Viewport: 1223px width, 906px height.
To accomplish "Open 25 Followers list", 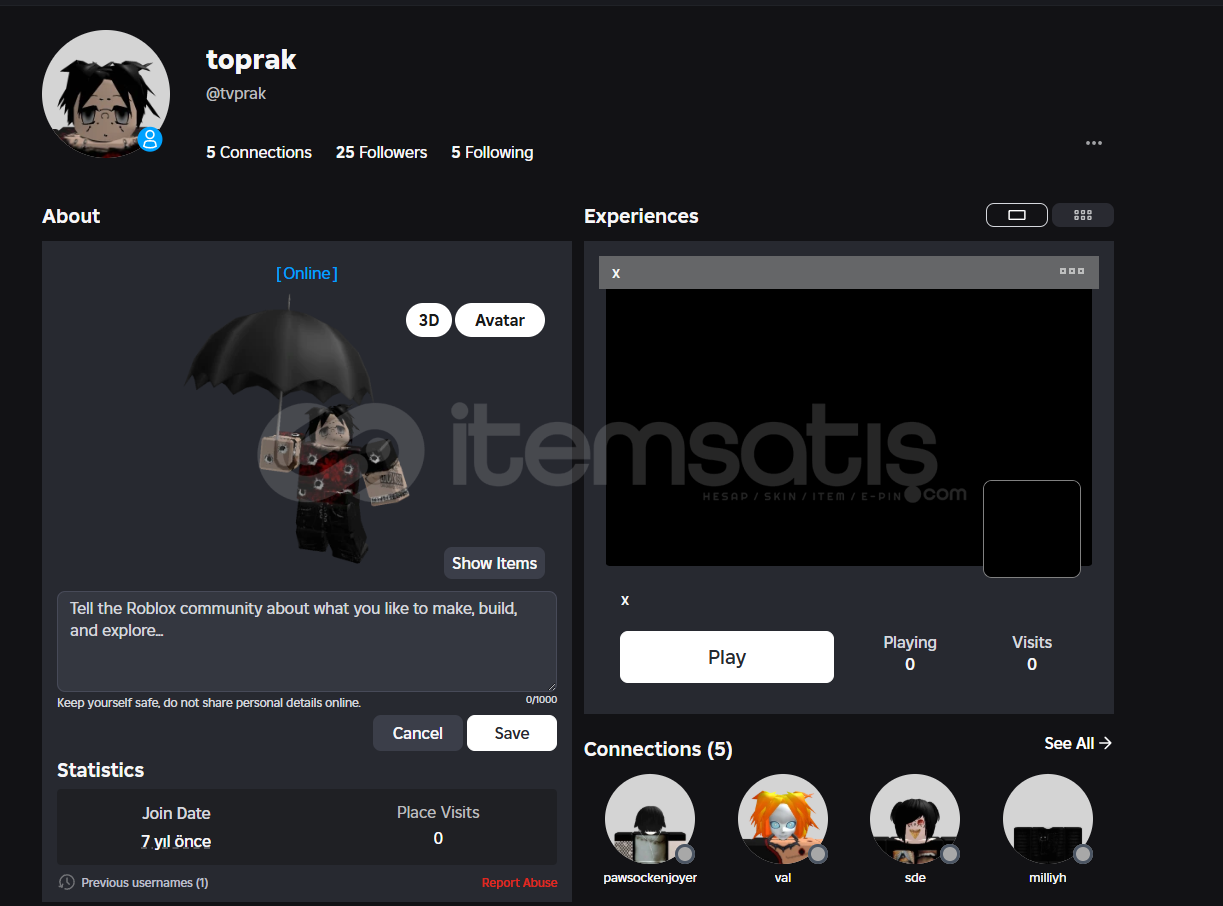I will point(381,152).
